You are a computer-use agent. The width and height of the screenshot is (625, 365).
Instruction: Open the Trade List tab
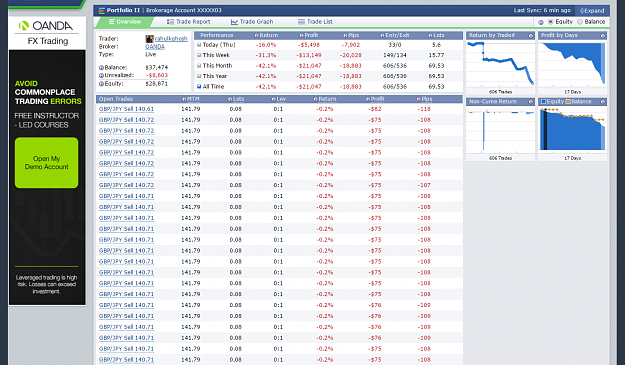[x=315, y=22]
